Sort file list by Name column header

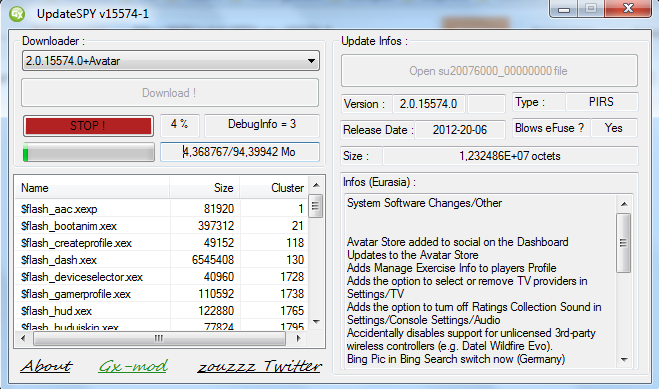coord(92,188)
